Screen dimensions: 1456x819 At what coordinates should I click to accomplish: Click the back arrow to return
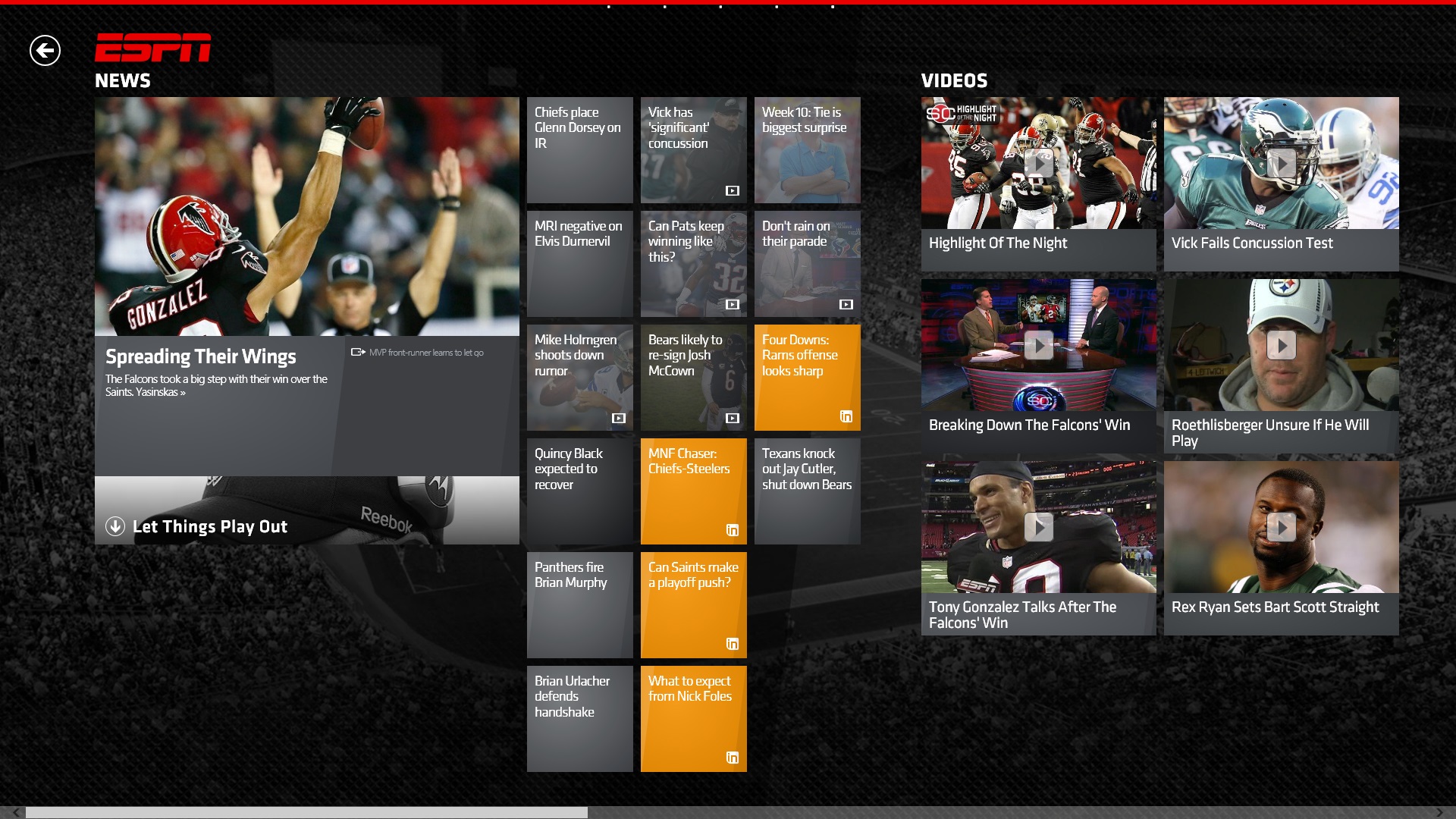click(x=45, y=49)
